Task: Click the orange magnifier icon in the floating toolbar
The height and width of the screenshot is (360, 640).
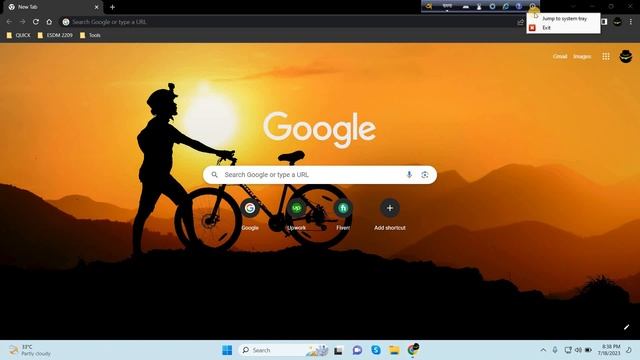Action: (429, 6)
